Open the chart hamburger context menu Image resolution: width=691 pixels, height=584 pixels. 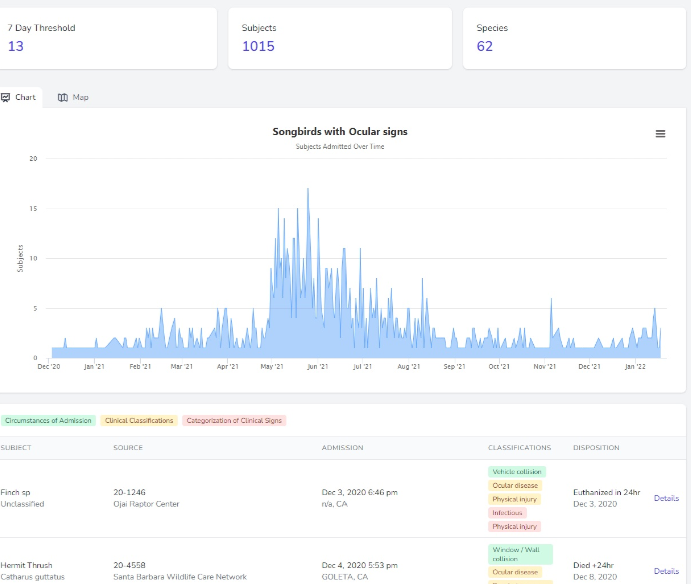[x=660, y=134]
